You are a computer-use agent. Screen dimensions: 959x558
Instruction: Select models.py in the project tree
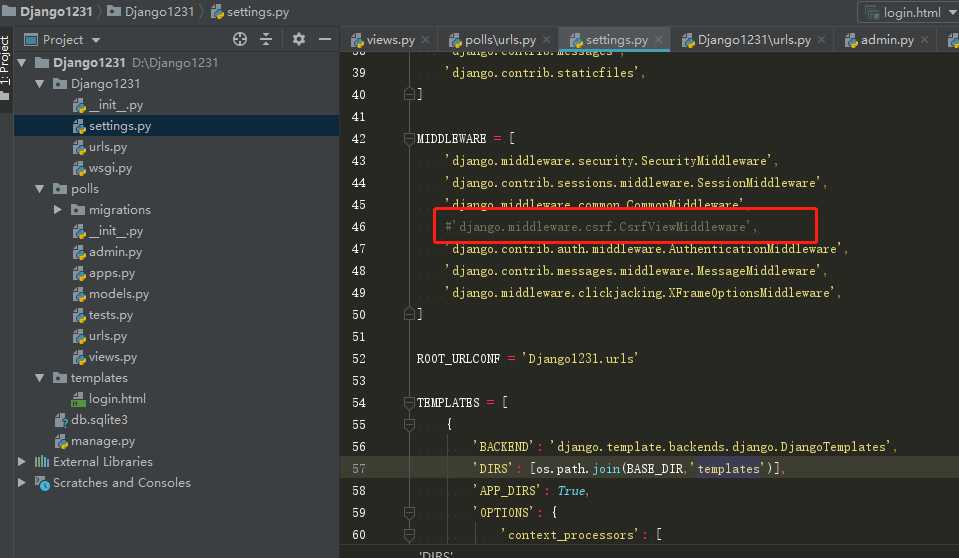tap(118, 294)
